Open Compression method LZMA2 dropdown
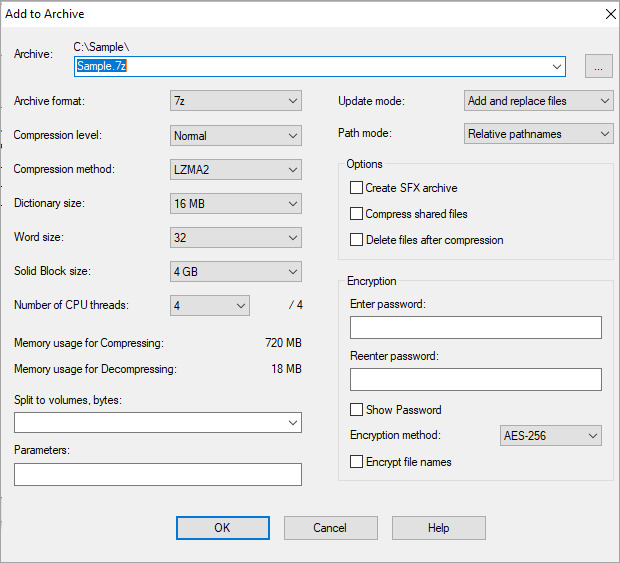This screenshot has width=620, height=563. point(236,169)
